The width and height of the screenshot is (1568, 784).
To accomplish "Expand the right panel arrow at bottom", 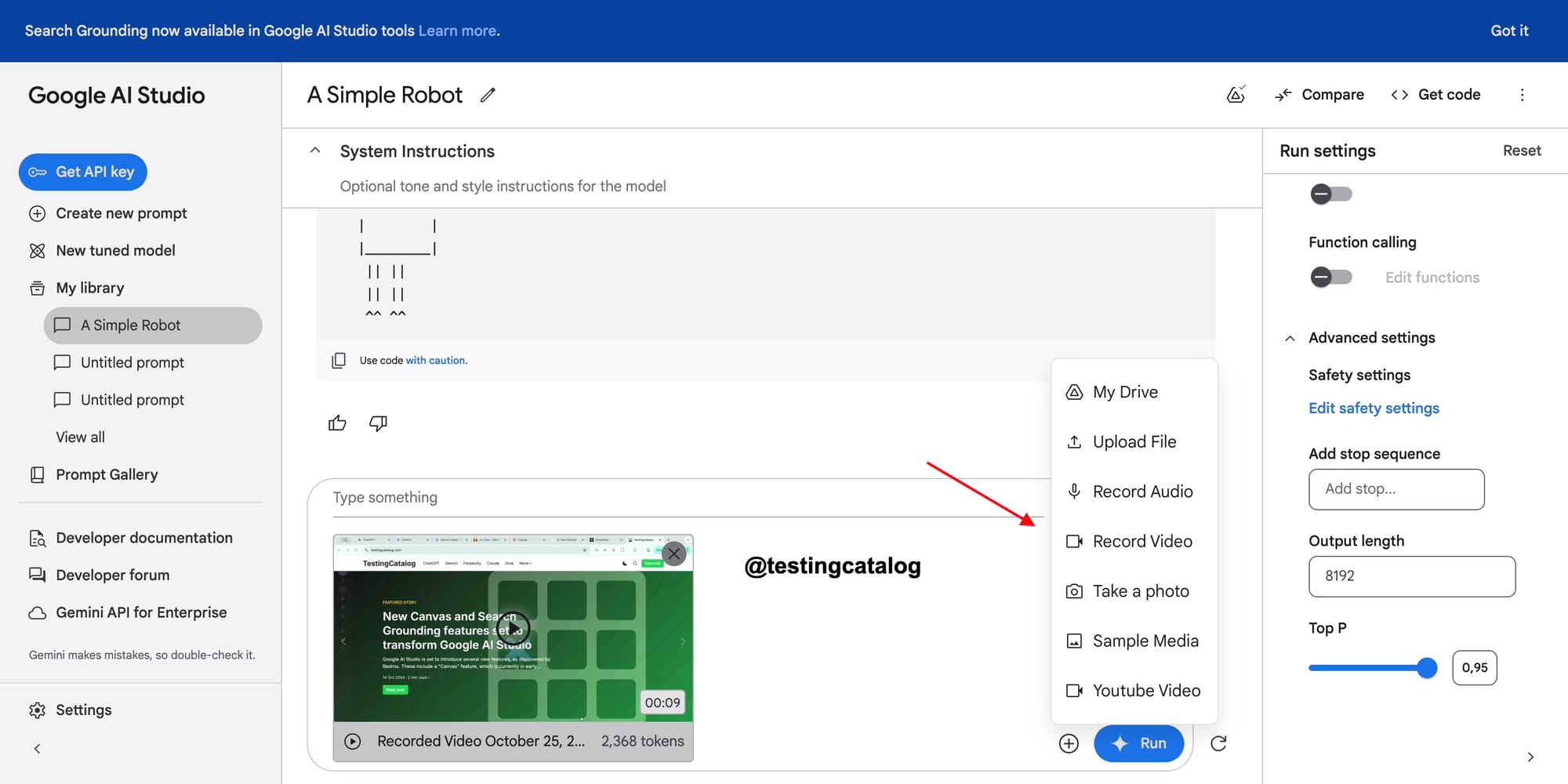I will point(1530,757).
